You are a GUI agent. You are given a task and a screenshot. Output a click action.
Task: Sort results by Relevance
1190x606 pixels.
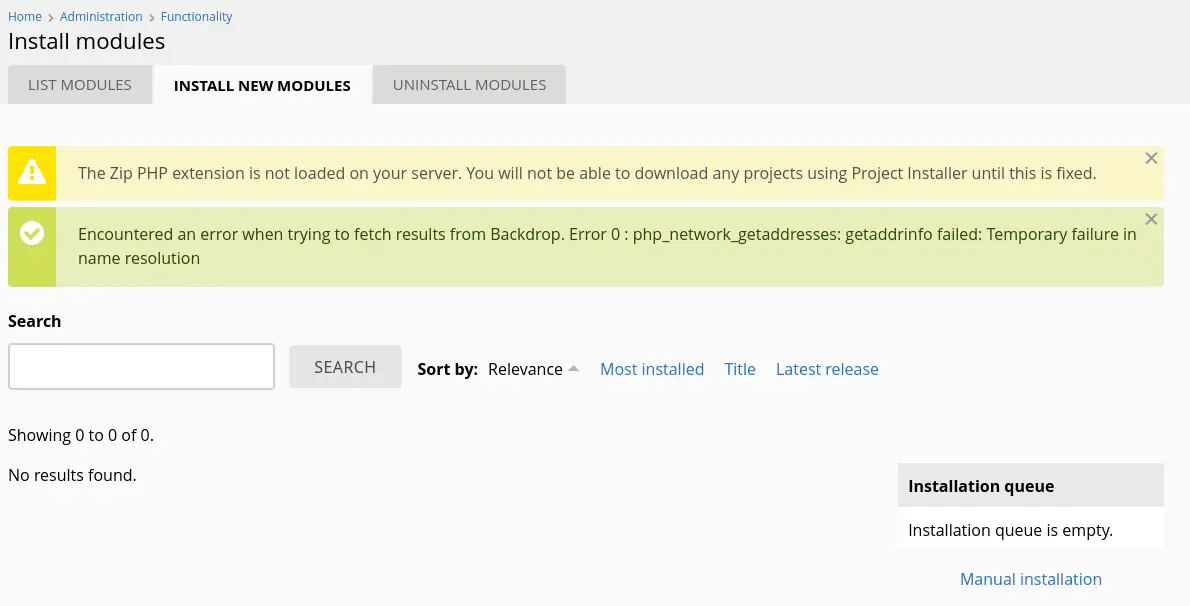[525, 369]
